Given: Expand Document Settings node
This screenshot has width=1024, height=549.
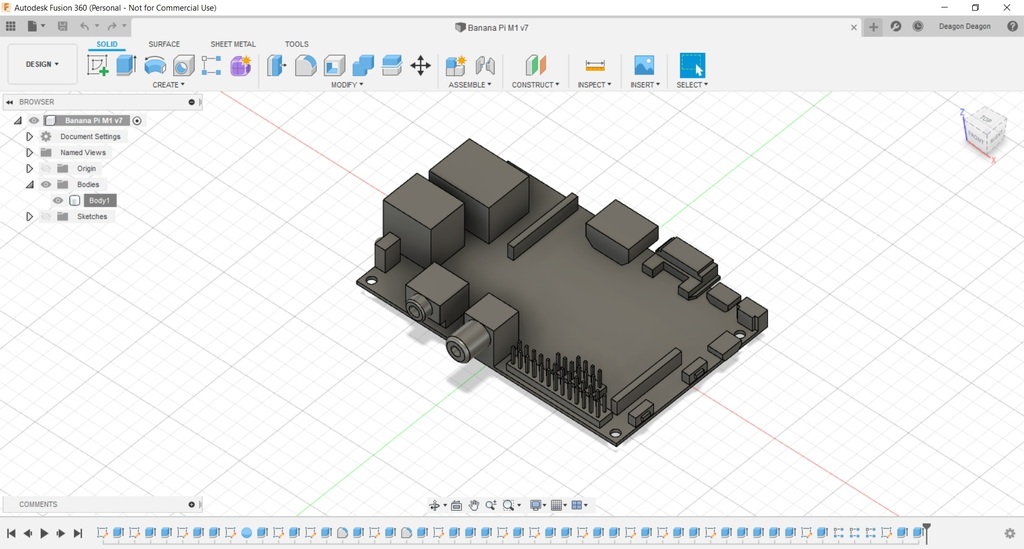Looking at the screenshot, I should [x=29, y=136].
